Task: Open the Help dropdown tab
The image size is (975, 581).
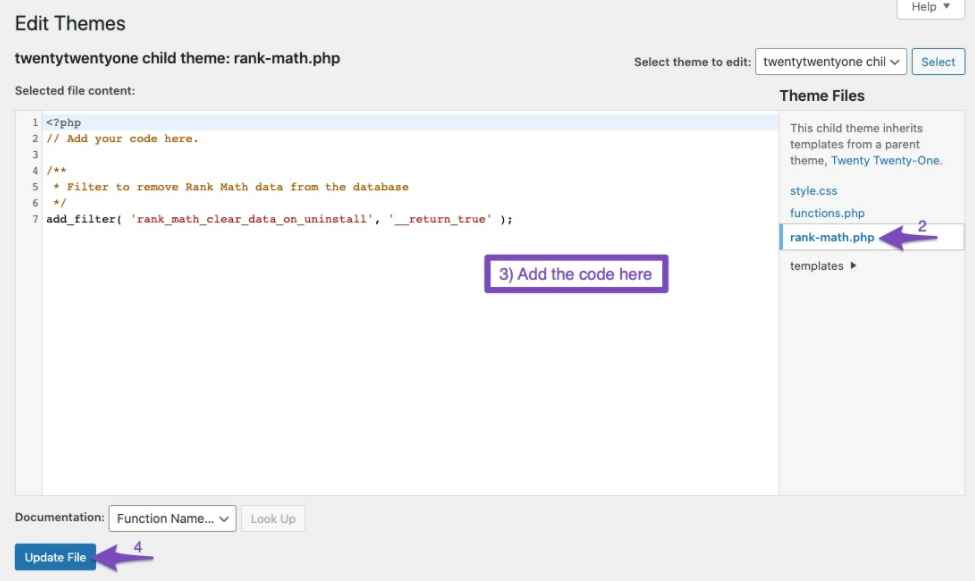Action: point(930,7)
